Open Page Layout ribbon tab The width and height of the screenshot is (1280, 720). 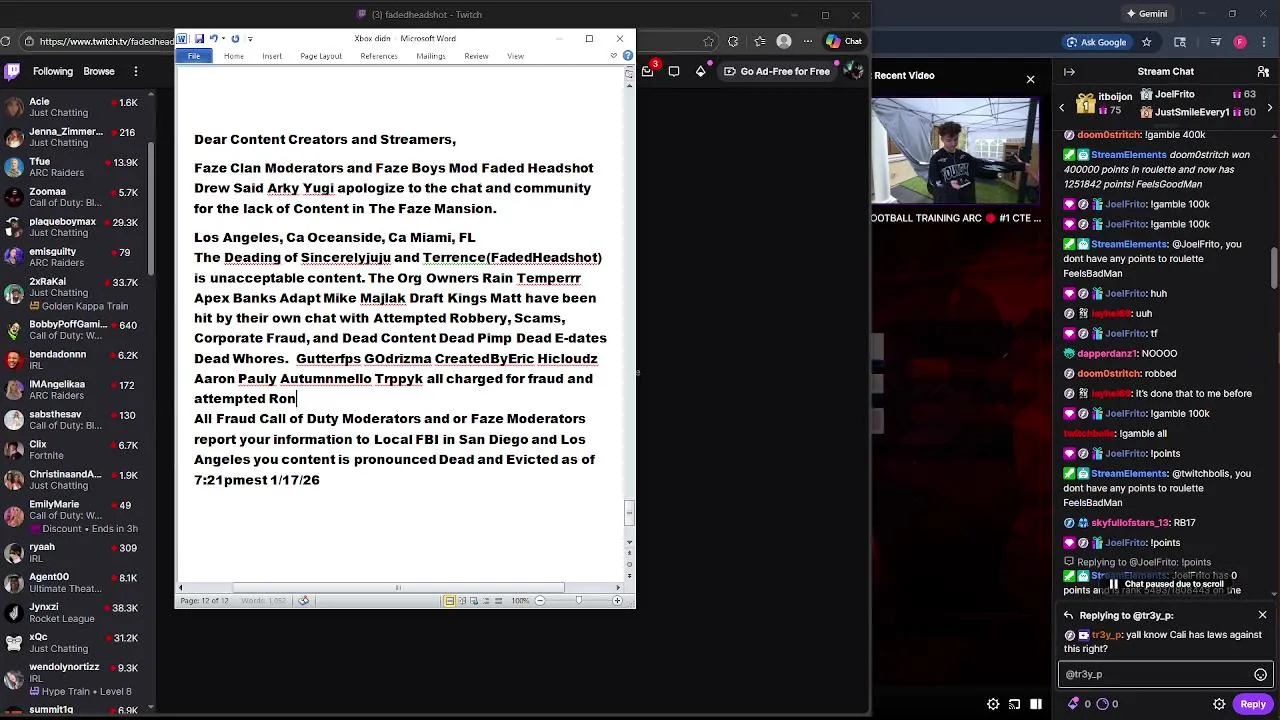[321, 56]
